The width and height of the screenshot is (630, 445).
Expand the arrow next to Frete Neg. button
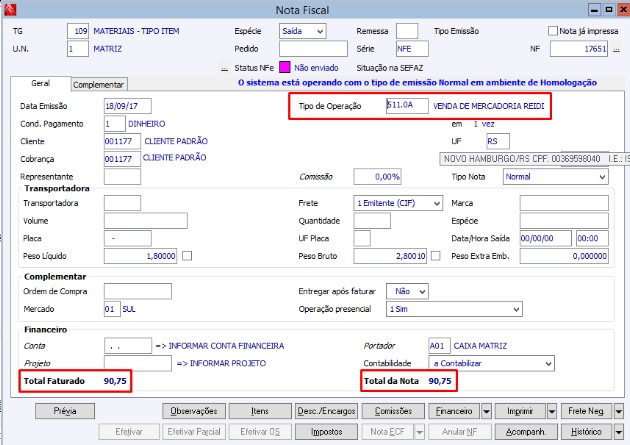tap(619, 411)
